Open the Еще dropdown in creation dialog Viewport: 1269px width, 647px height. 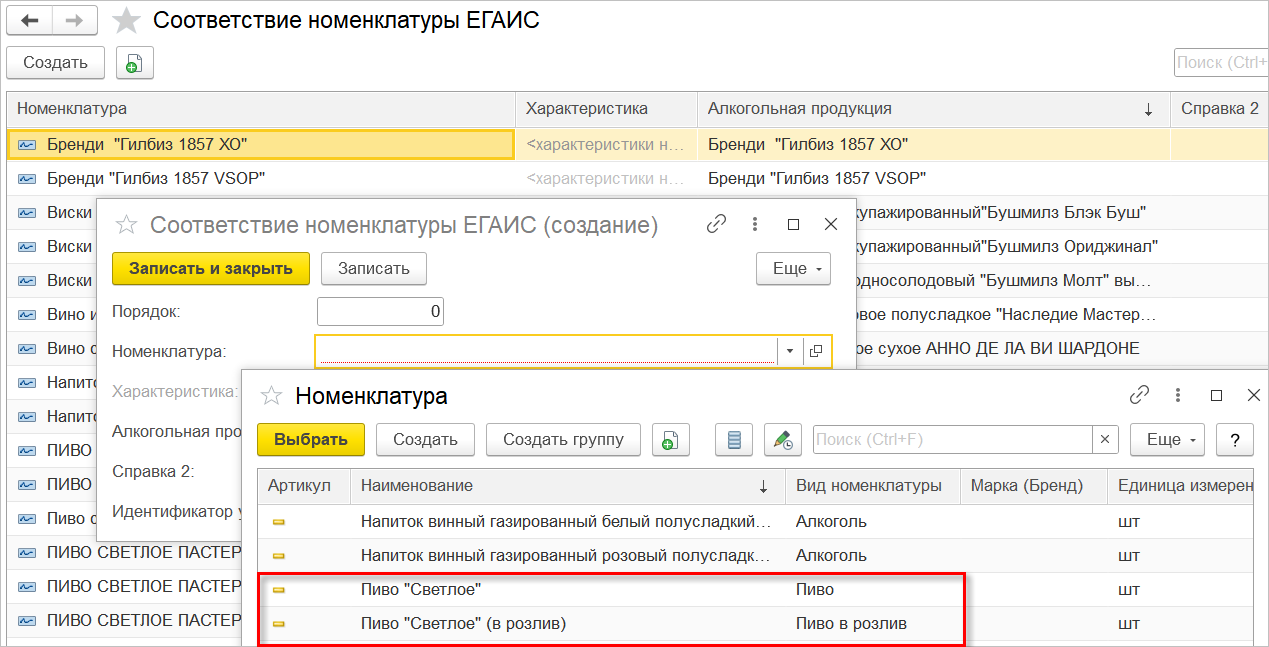pos(794,269)
